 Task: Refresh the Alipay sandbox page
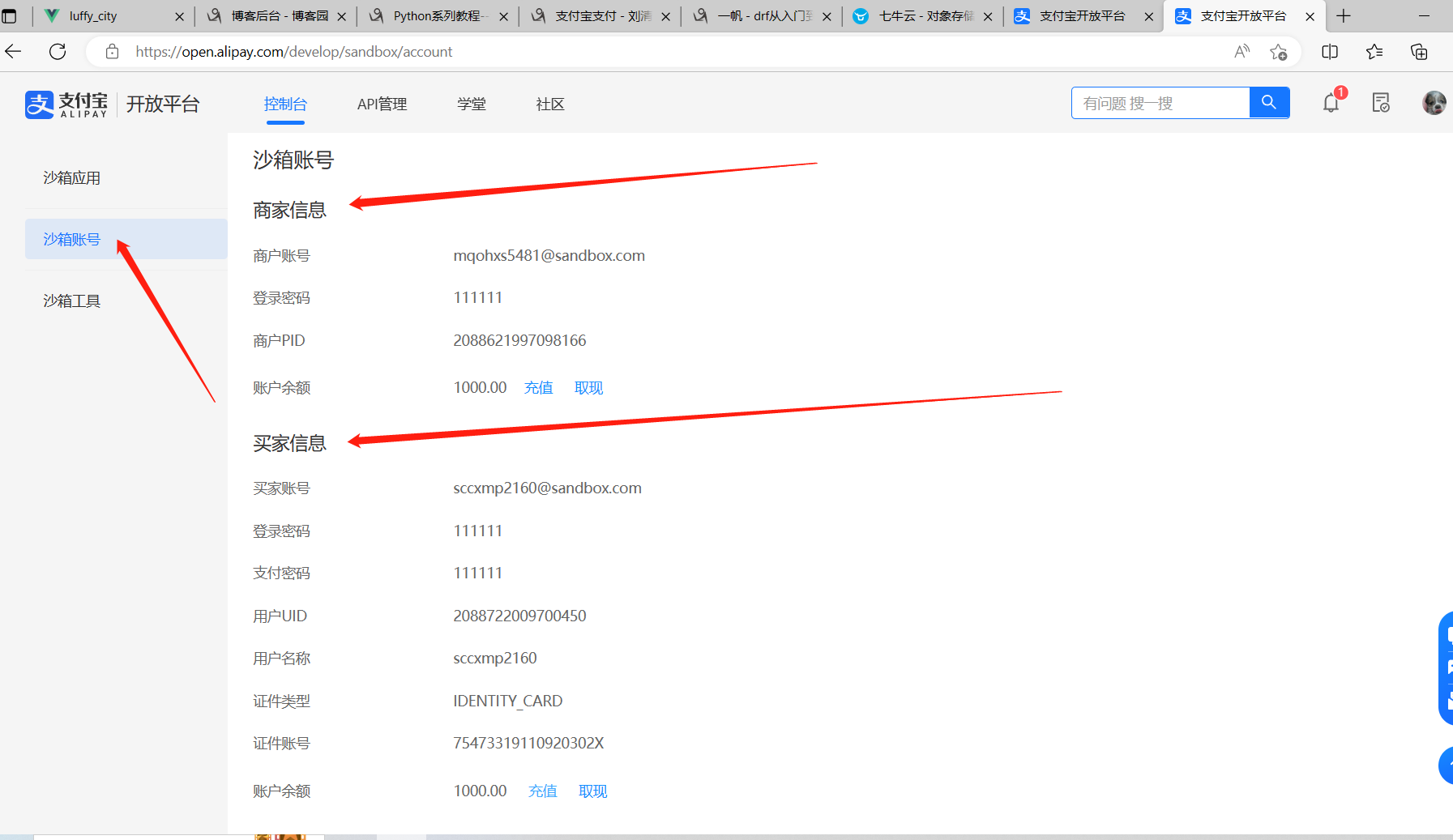click(58, 52)
